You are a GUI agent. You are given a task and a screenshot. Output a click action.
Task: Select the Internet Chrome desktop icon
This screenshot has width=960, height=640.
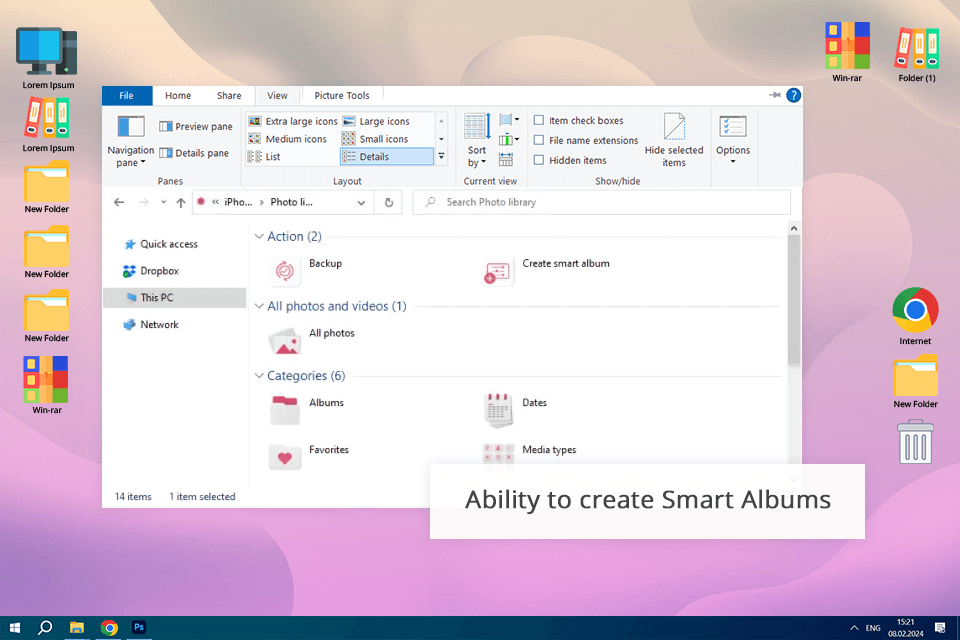click(x=915, y=317)
